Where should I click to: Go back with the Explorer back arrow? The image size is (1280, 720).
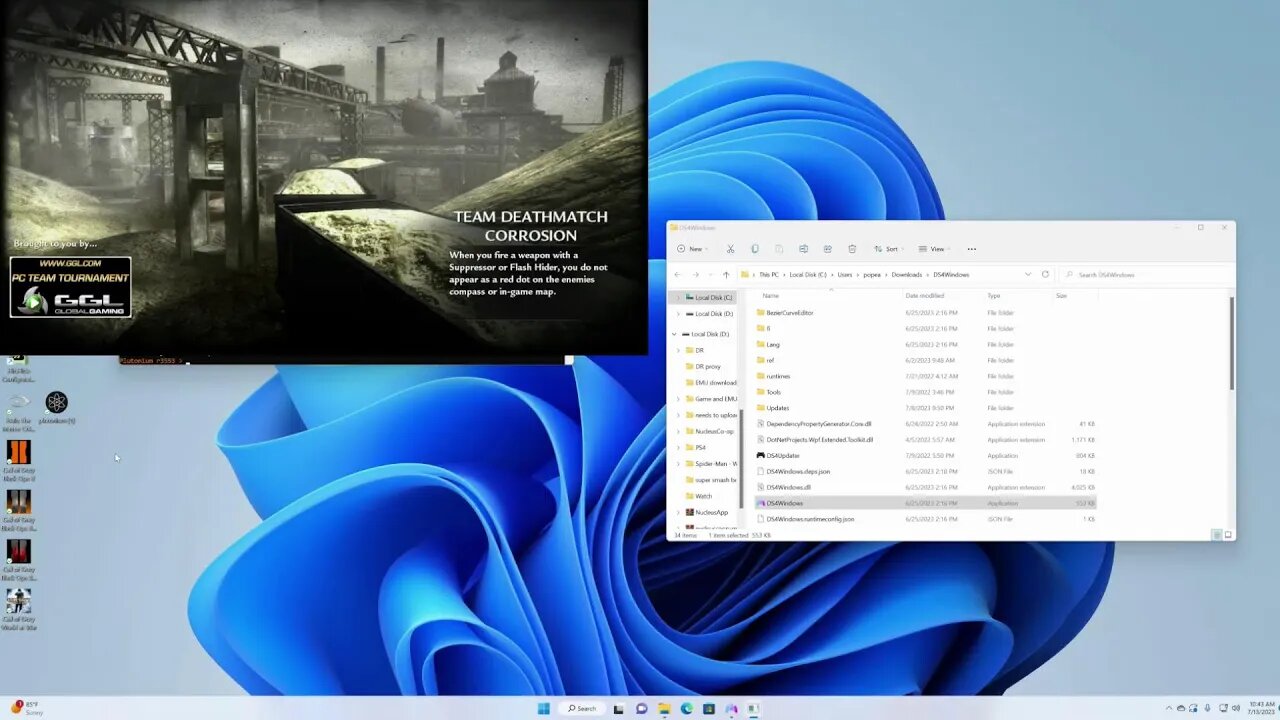(x=678, y=274)
